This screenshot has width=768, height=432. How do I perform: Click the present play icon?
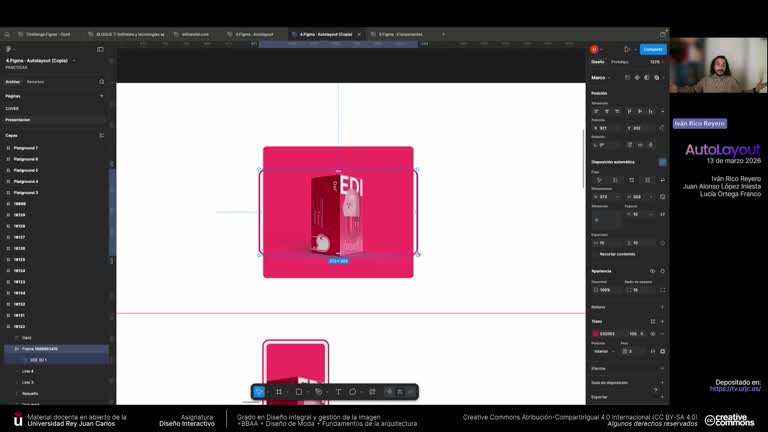[627, 49]
